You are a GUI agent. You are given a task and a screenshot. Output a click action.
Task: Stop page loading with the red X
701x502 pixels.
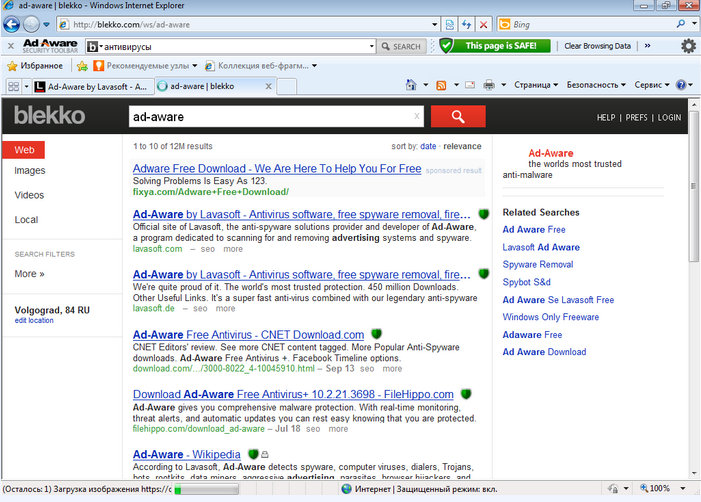483,25
